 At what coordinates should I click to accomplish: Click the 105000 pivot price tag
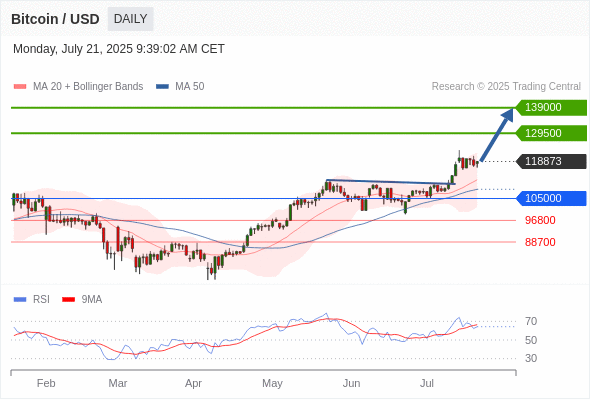point(551,198)
